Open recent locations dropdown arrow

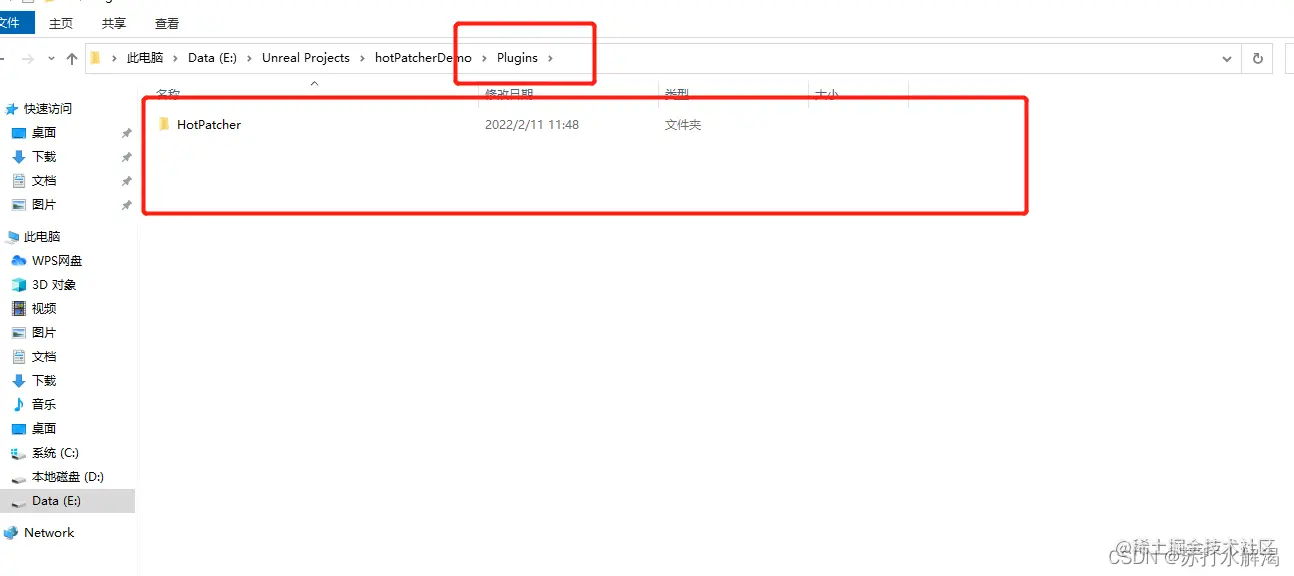coord(51,59)
